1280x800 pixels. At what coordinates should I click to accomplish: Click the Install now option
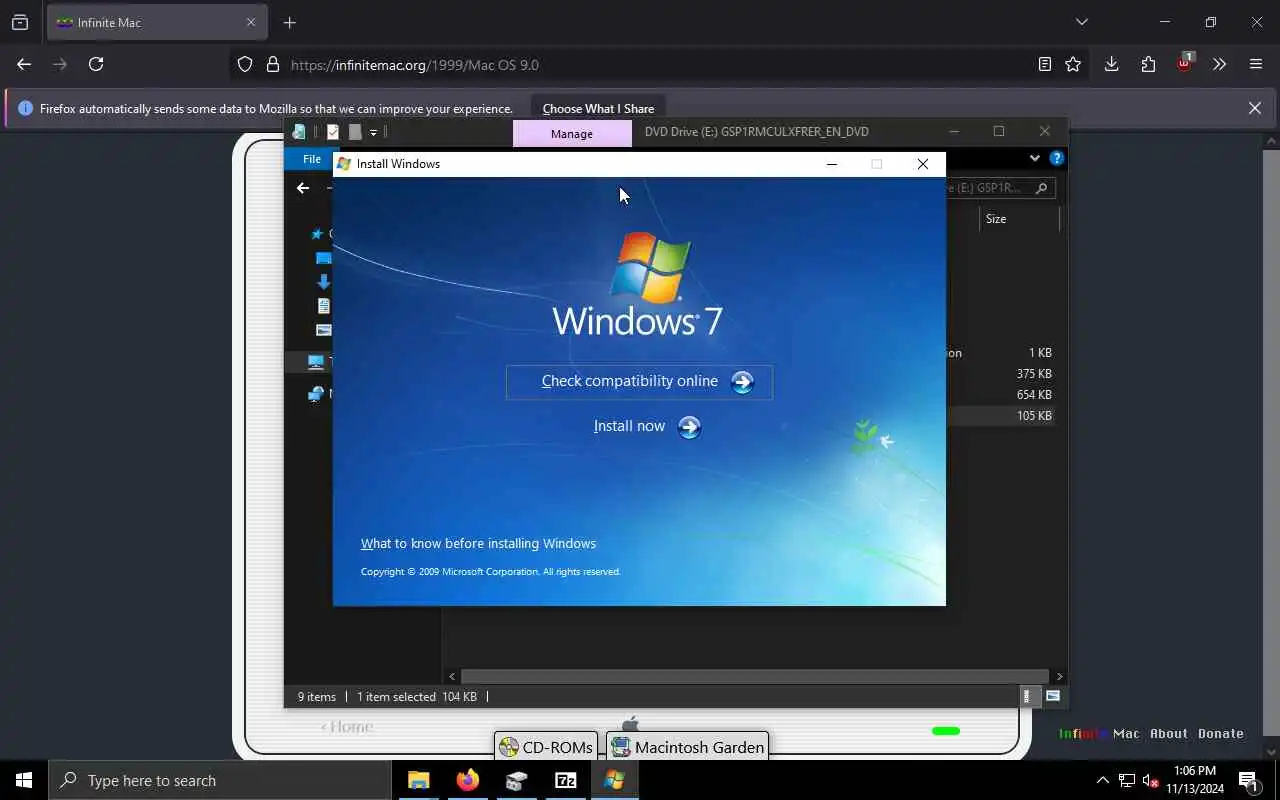647,427
